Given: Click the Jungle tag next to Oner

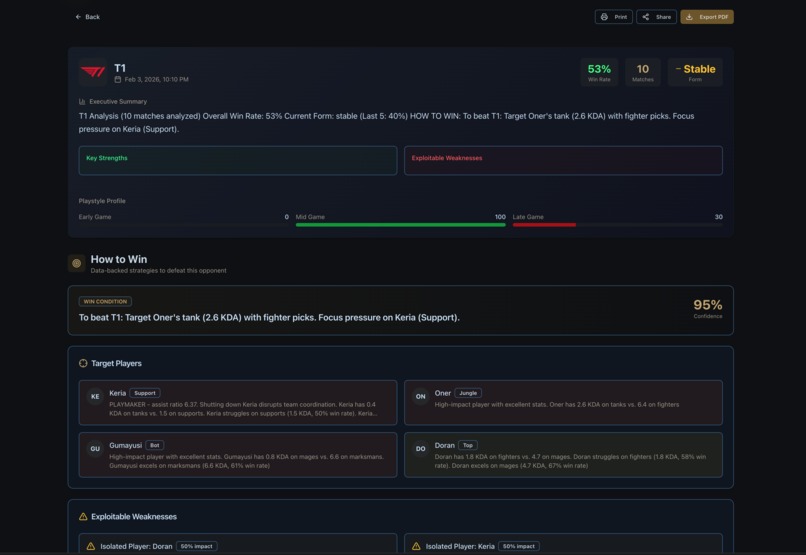Looking at the screenshot, I should click(468, 393).
